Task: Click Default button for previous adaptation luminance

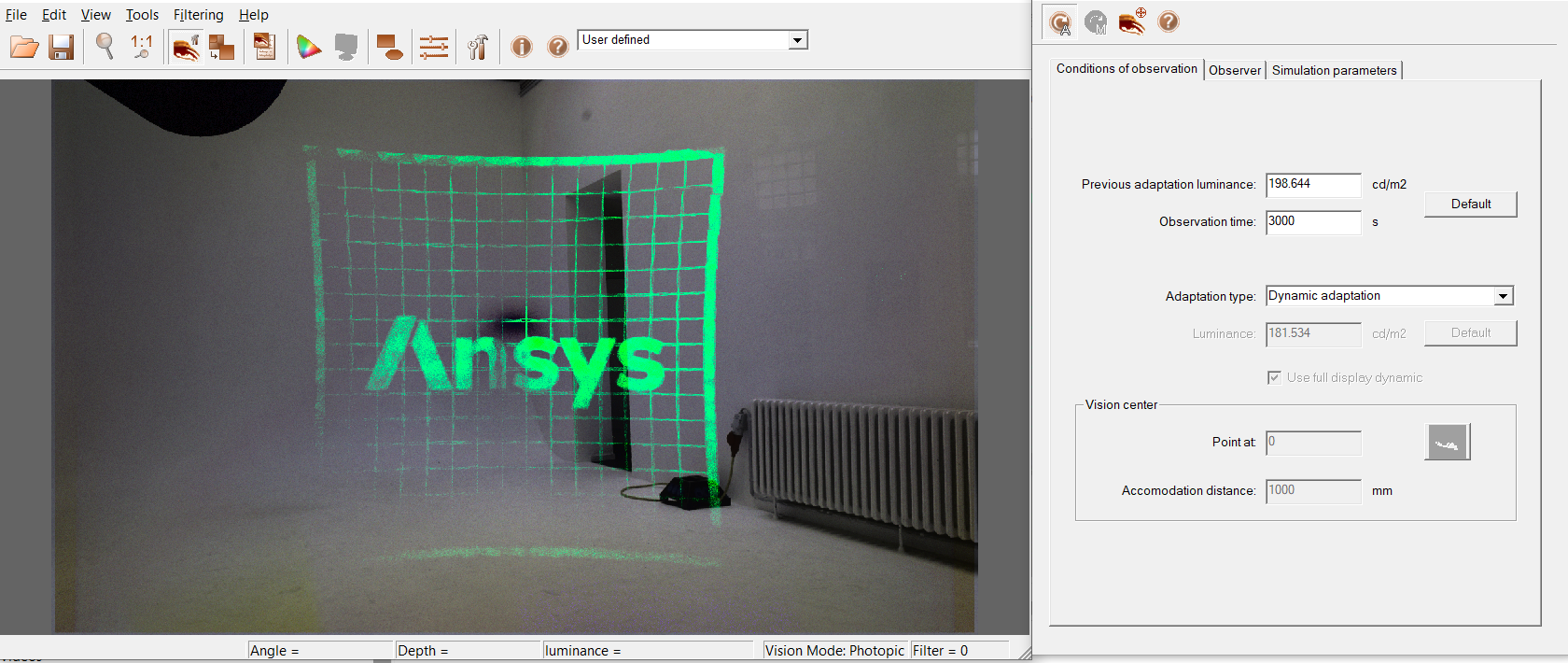Action: click(1471, 204)
